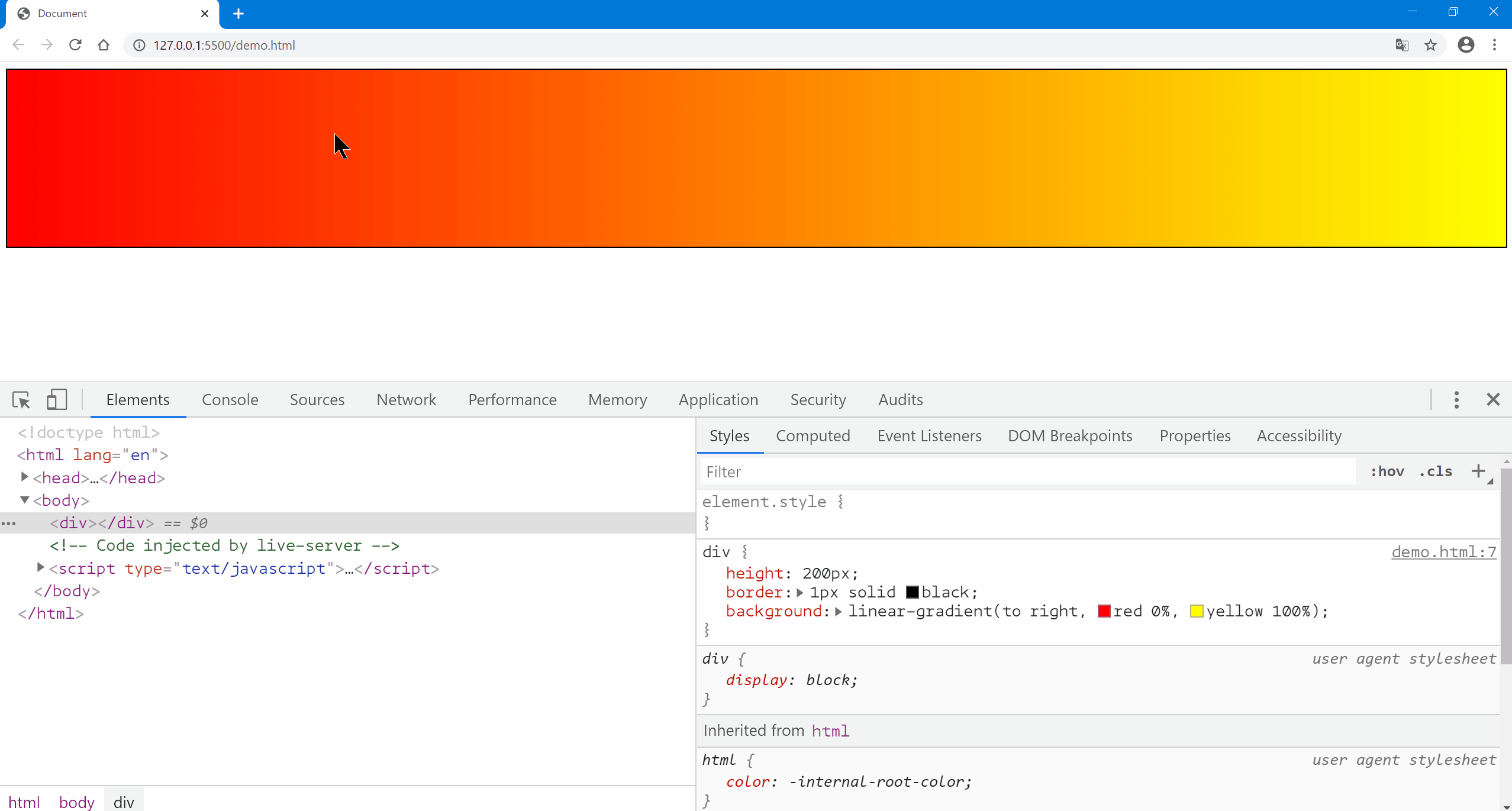Viewport: 1512px width, 811px height.
Task: Open DevTools three-dot customize menu
Action: (1456, 400)
